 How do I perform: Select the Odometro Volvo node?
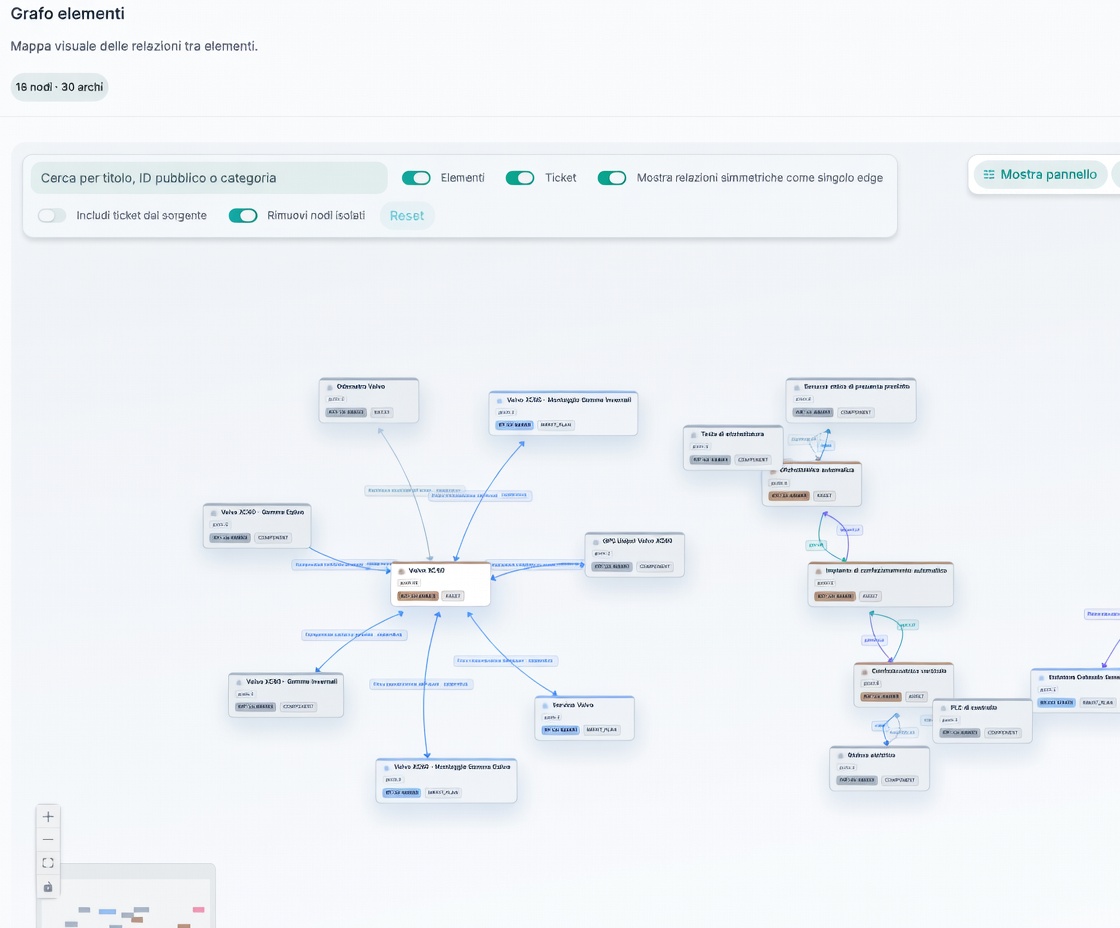(x=369, y=400)
